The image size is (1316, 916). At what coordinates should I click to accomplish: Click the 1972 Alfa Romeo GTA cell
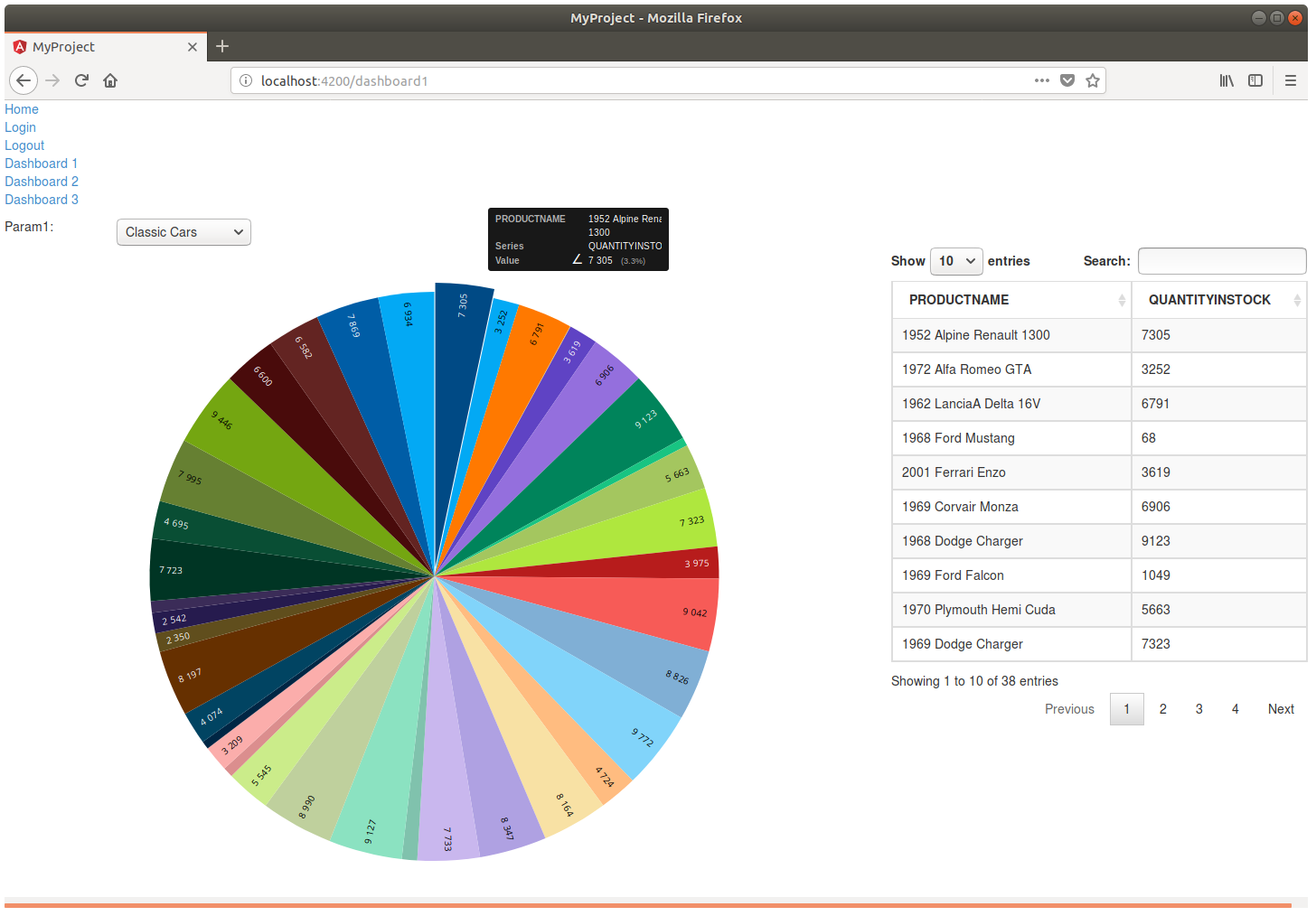[x=1011, y=369]
